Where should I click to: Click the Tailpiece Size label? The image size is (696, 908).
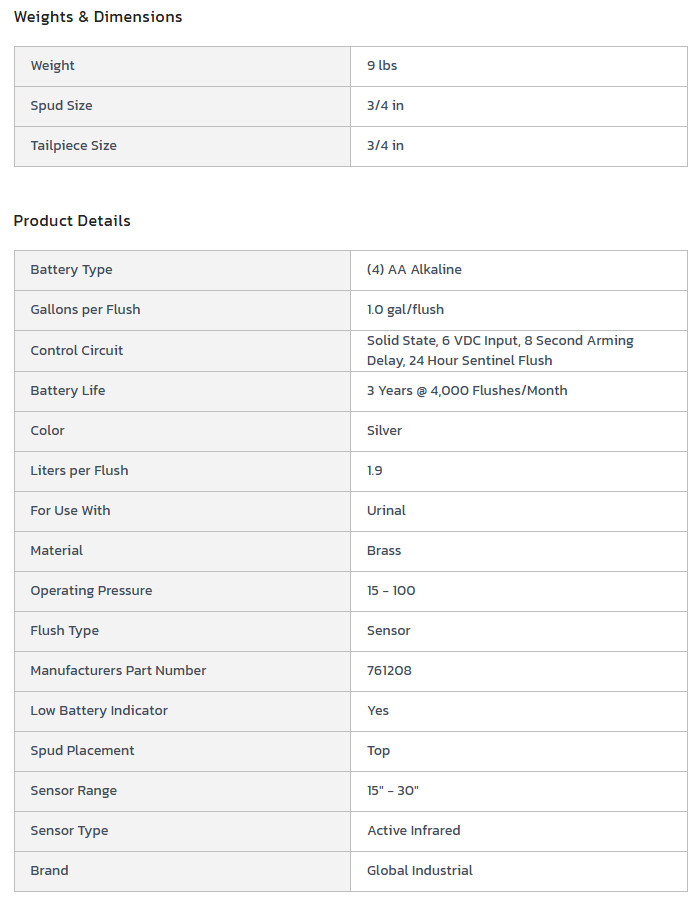73,146
